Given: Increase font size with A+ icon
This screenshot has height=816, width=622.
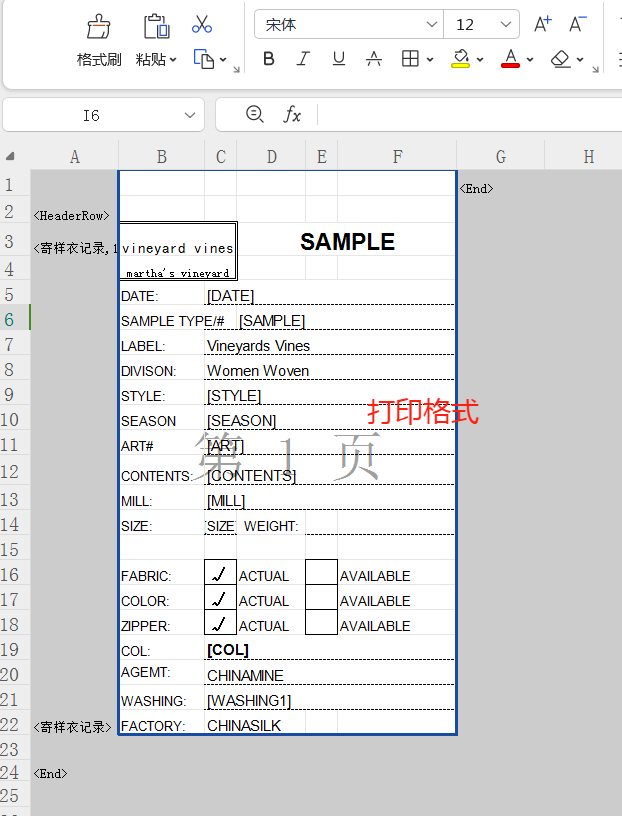Looking at the screenshot, I should point(543,24).
